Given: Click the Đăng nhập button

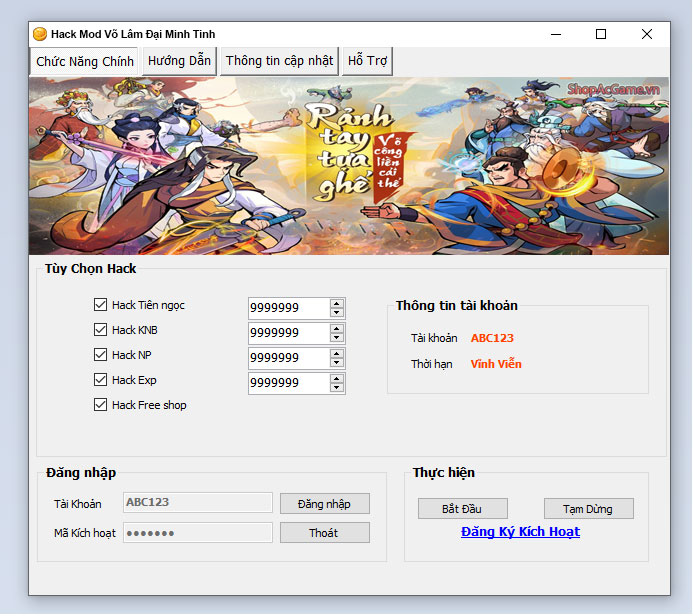Looking at the screenshot, I should 325,504.
